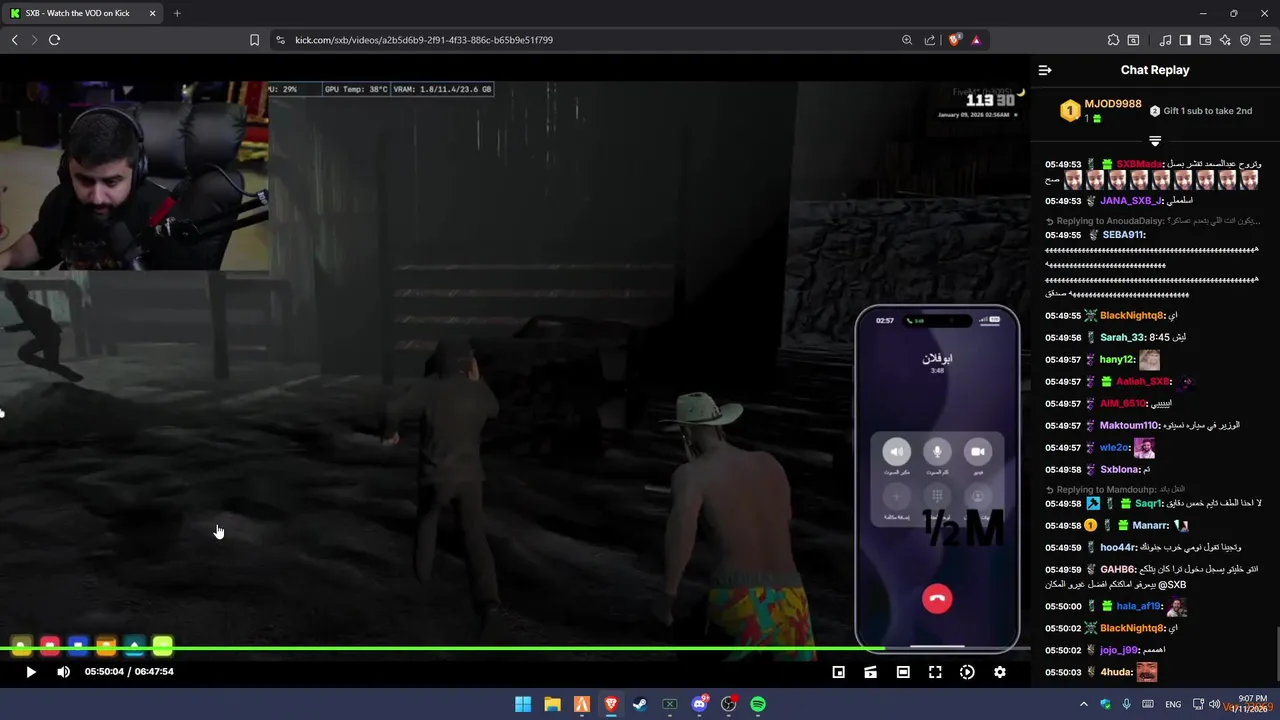Select the SXB Watch the VOD tab

click(82, 13)
